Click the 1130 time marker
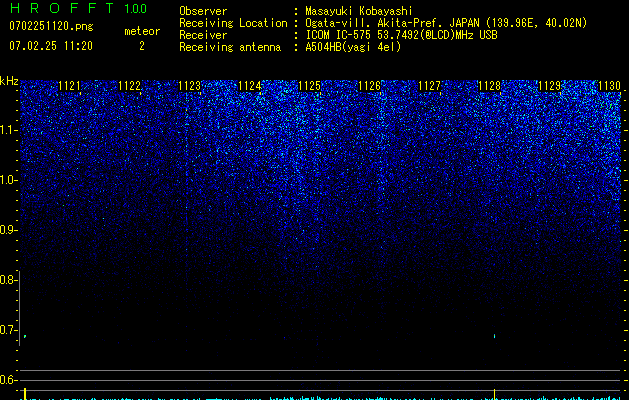 pos(609,86)
